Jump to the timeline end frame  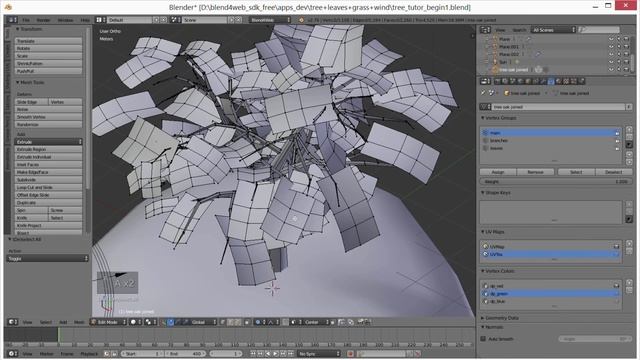coord(290,353)
